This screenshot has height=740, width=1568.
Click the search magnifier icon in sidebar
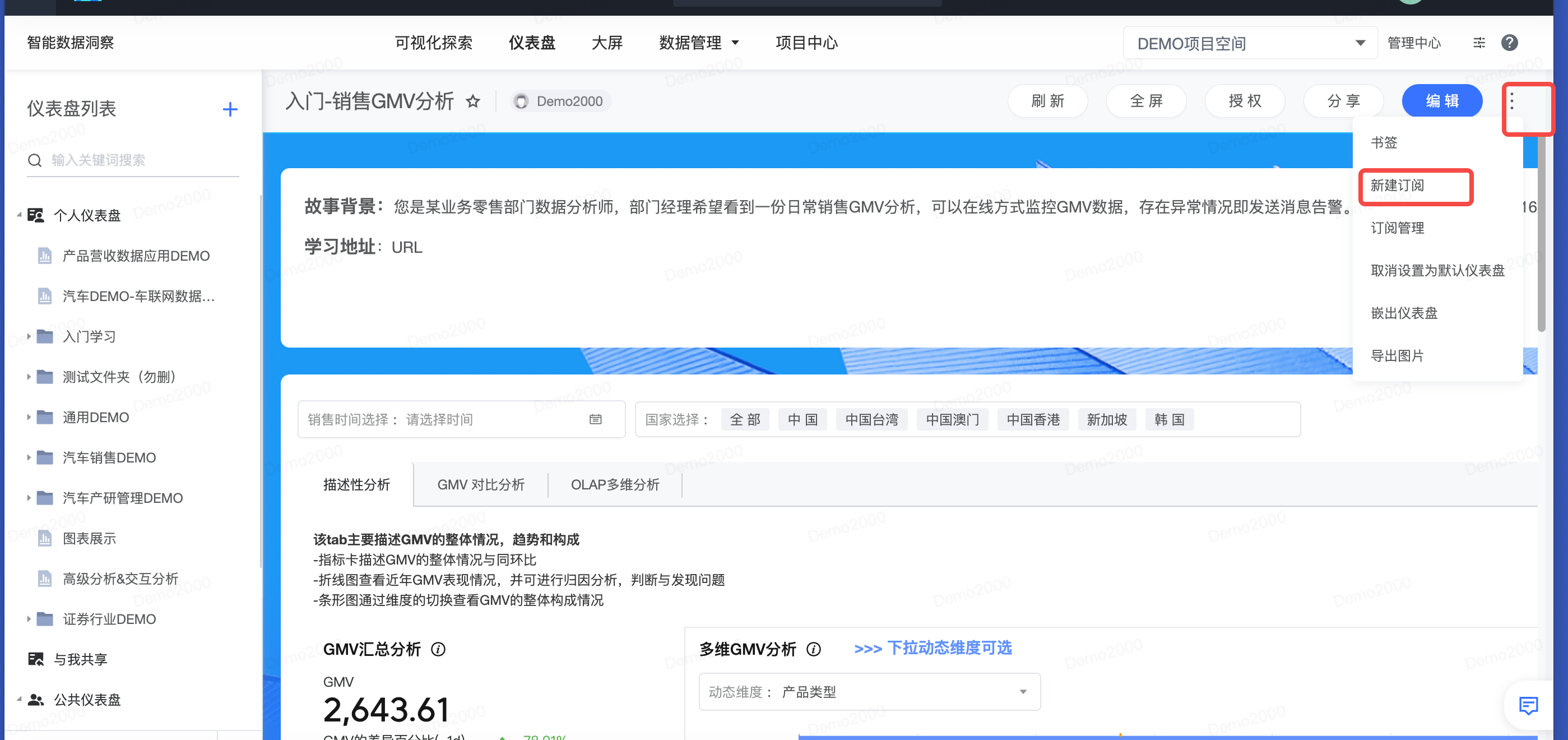(35, 160)
